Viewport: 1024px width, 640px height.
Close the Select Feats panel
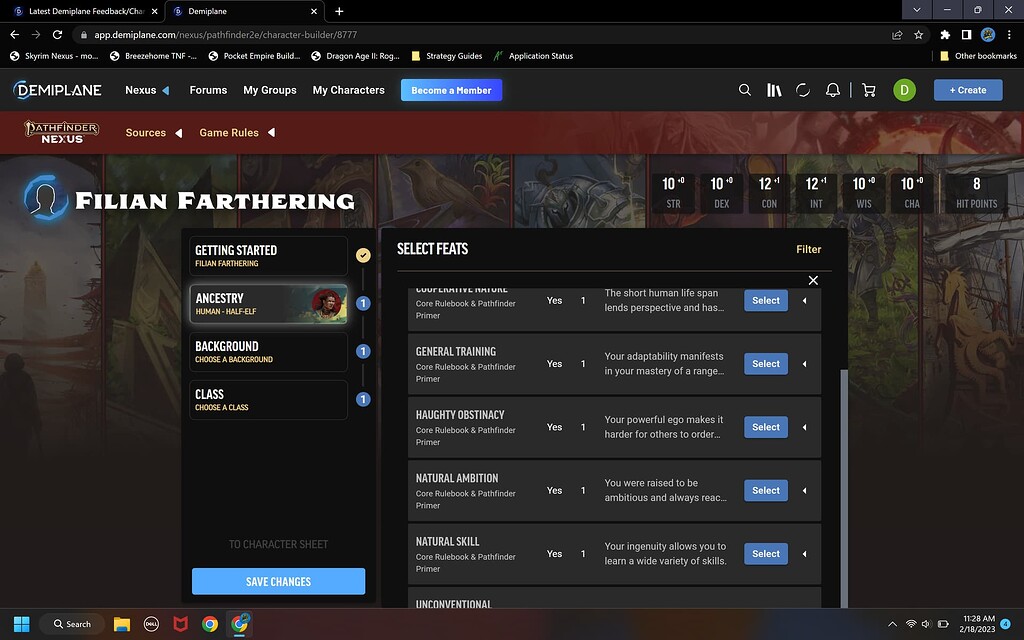click(813, 280)
